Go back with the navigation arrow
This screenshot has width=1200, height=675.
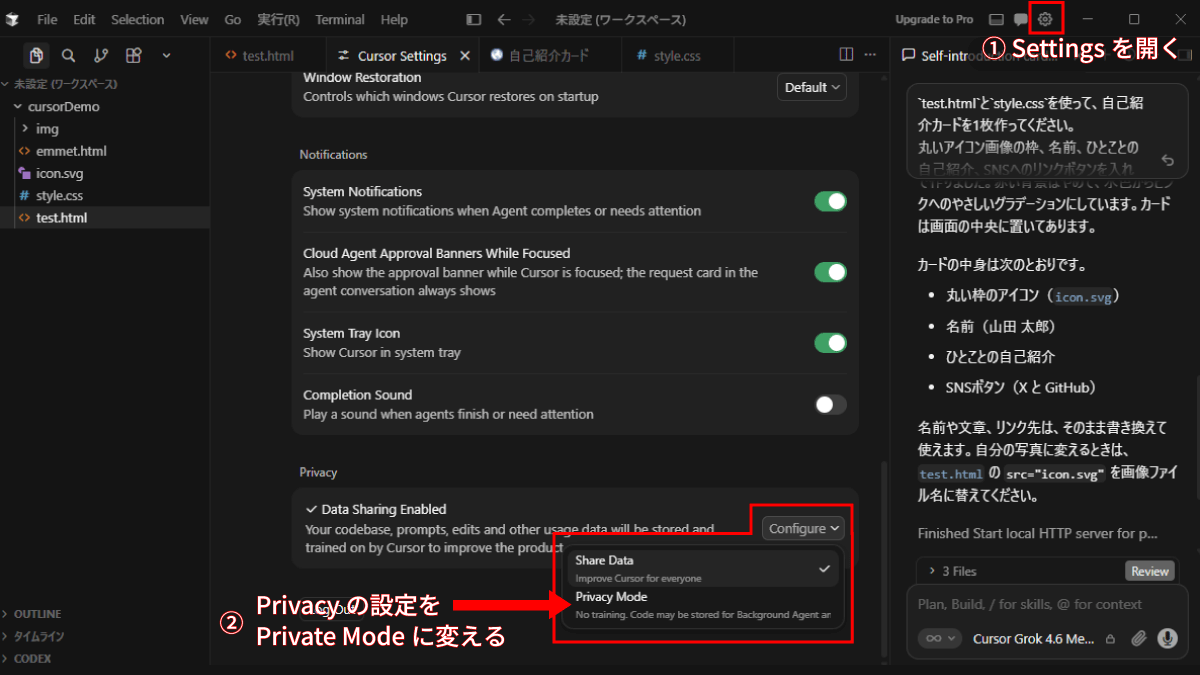click(x=504, y=19)
